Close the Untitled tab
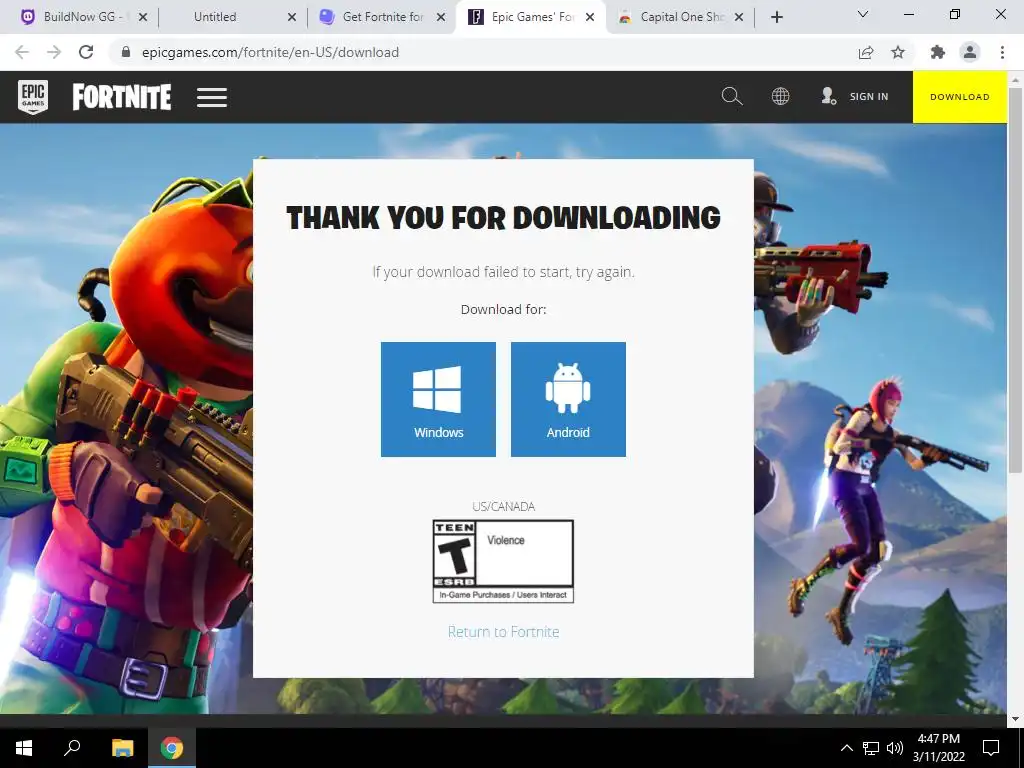The image size is (1024, 768). point(292,17)
